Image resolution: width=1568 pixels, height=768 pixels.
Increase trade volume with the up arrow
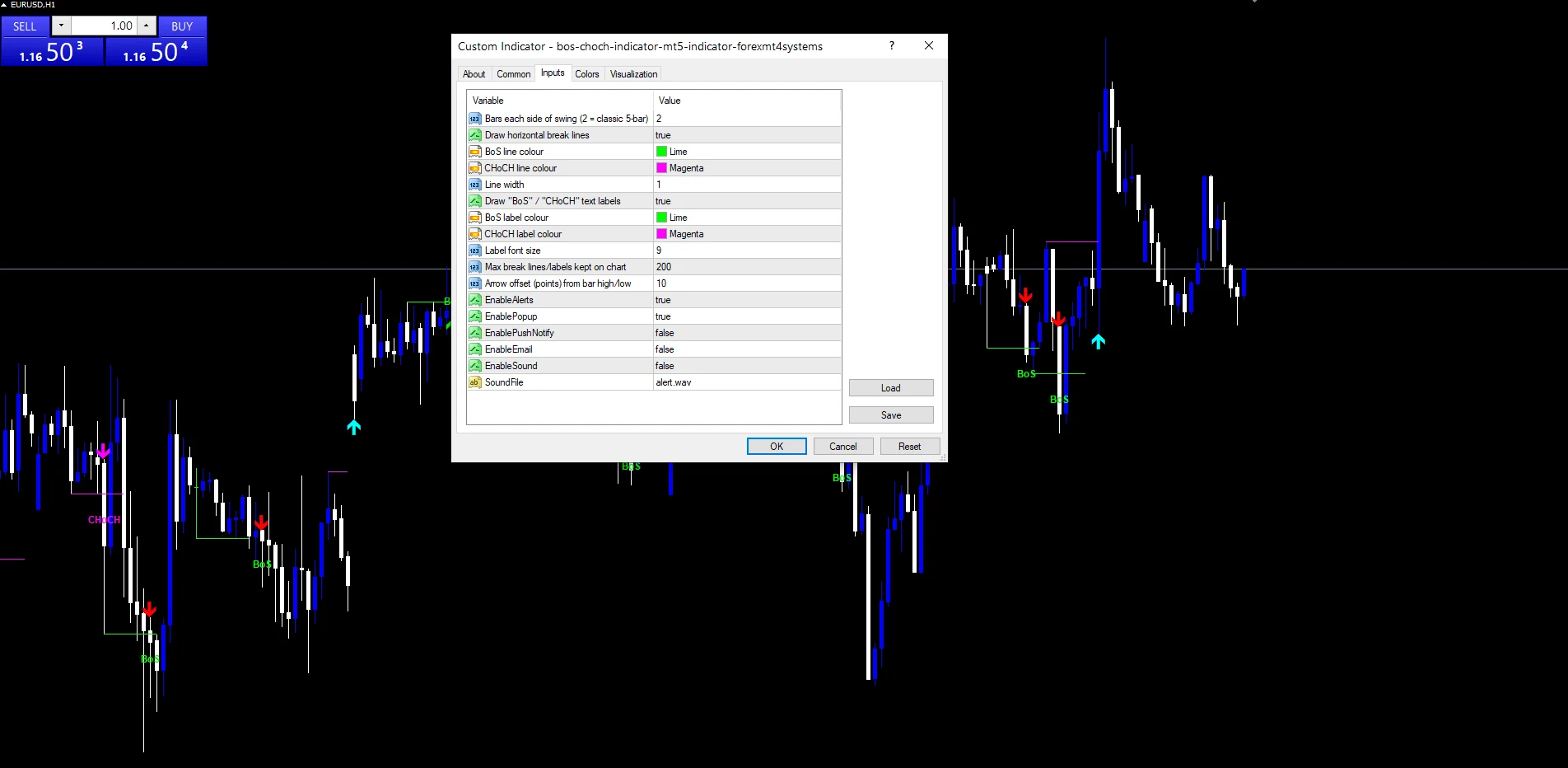[147, 26]
